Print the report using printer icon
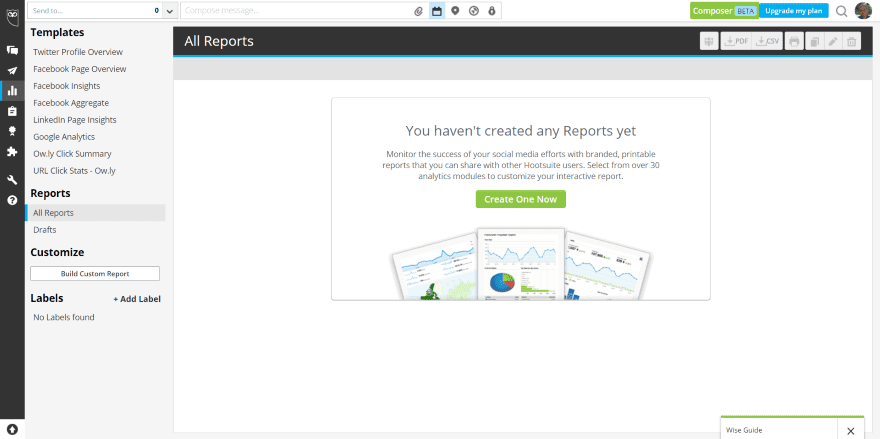Screen dimensions: 880x439 coord(794,42)
